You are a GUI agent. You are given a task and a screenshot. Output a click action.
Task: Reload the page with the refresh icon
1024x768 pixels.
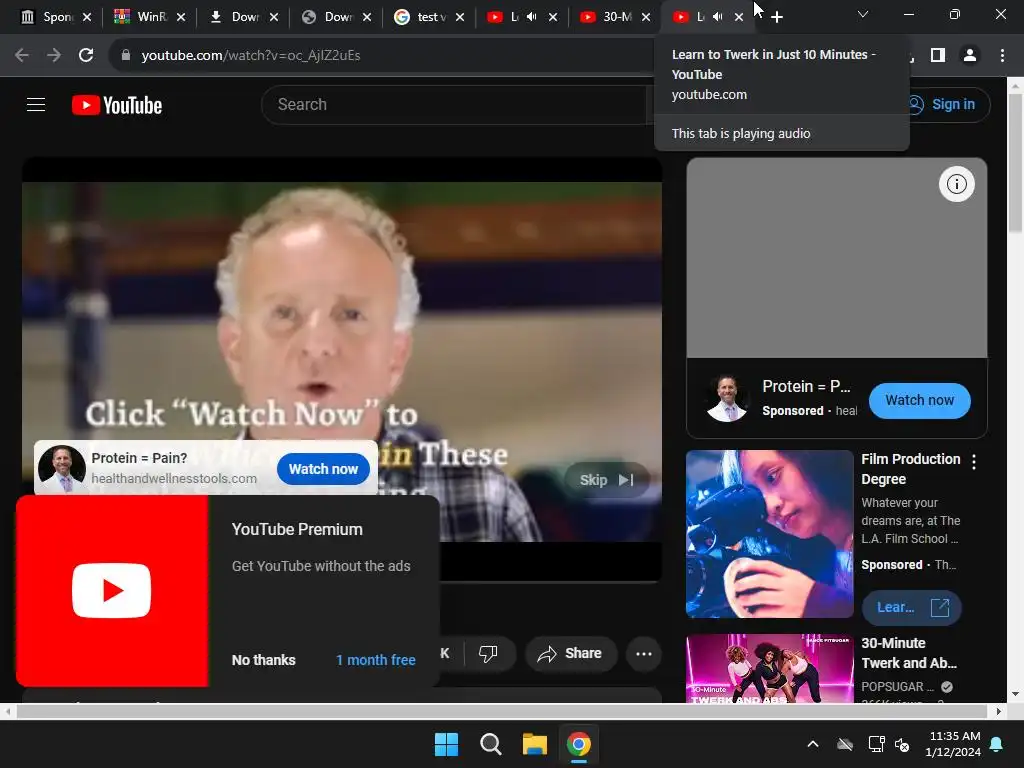click(86, 55)
